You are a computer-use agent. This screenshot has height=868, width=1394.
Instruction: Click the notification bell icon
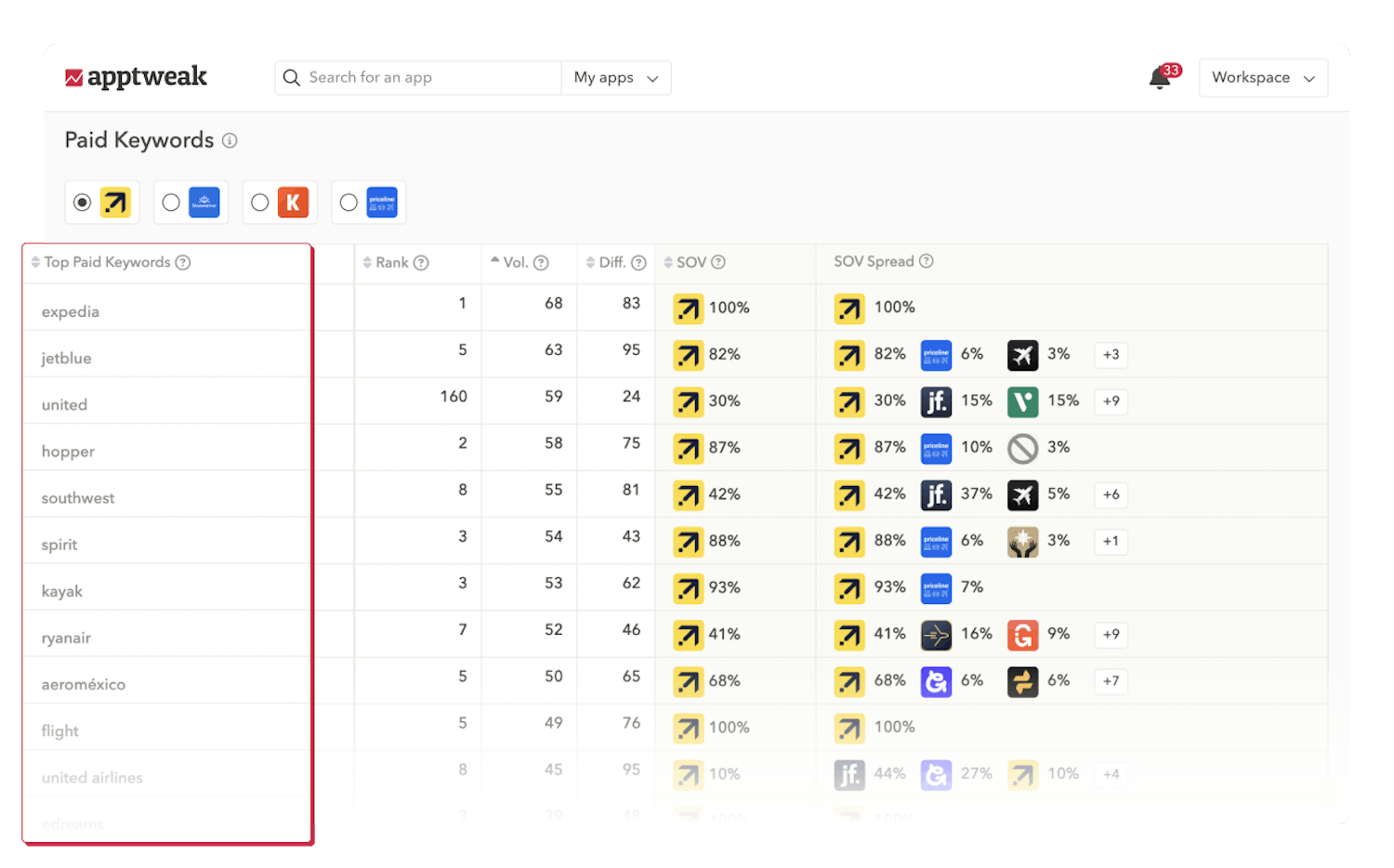1160,78
